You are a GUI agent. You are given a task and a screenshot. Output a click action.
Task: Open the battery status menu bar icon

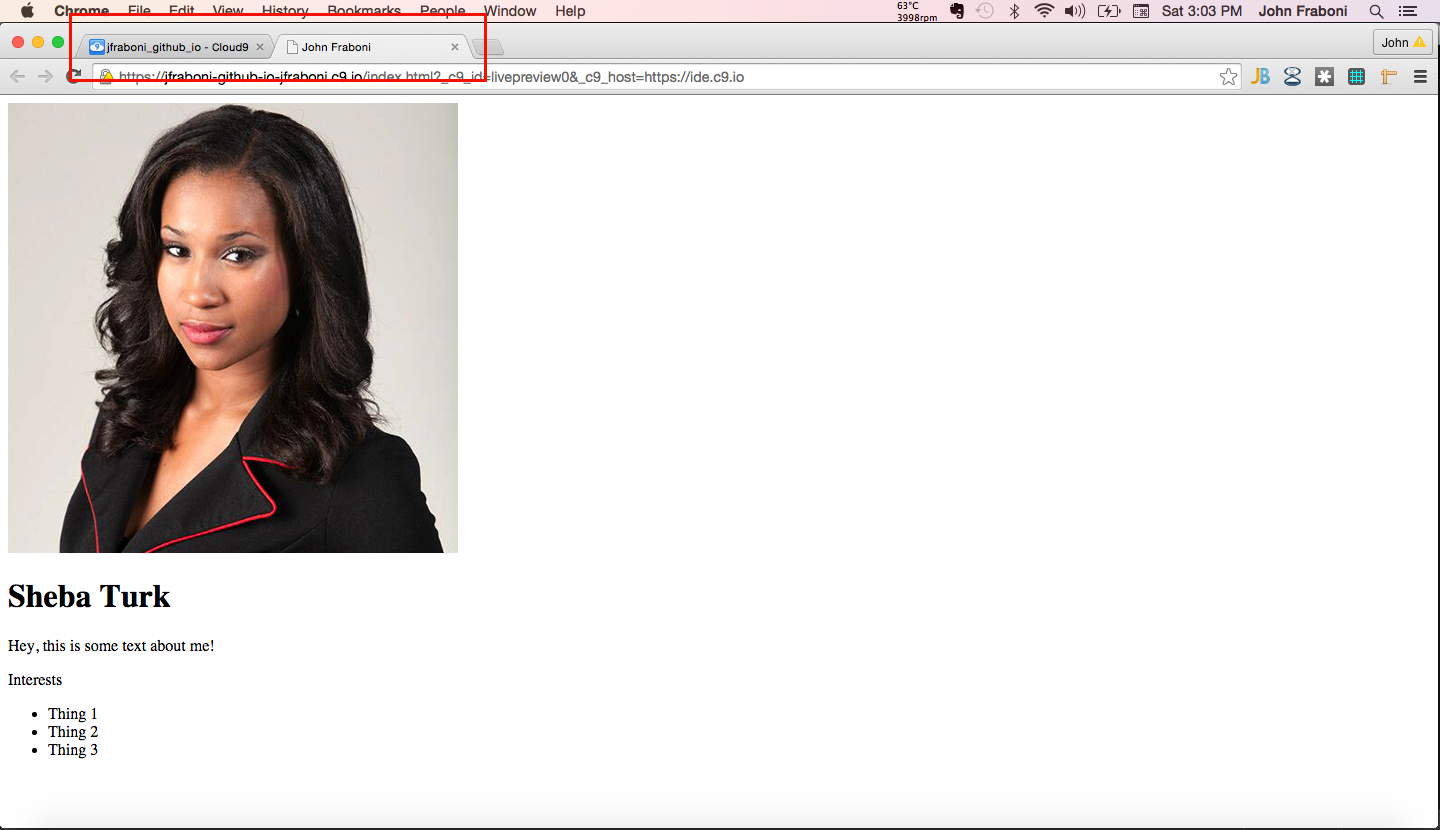[x=1108, y=11]
